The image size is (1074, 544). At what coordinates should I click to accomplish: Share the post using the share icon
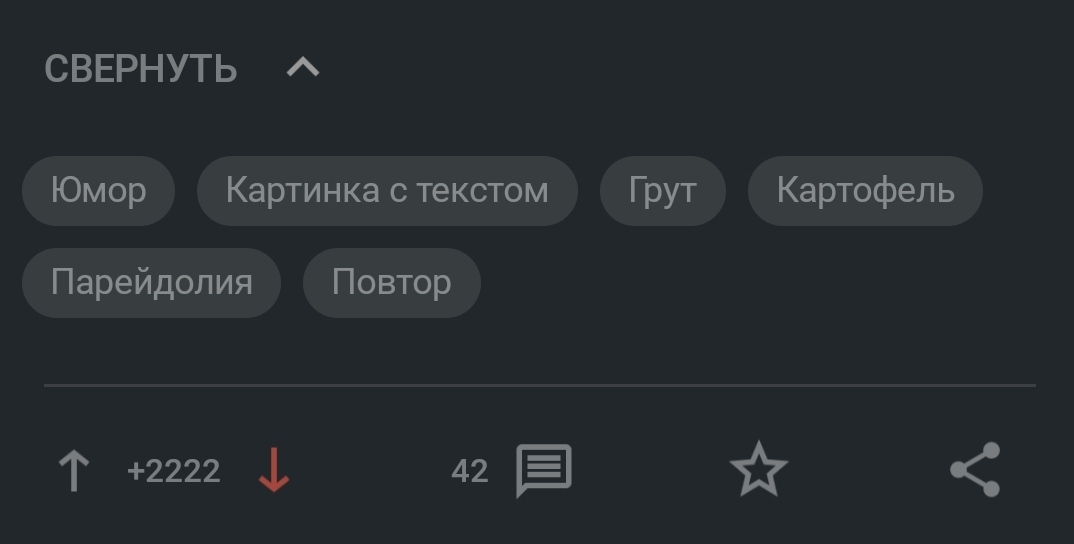tap(975, 469)
